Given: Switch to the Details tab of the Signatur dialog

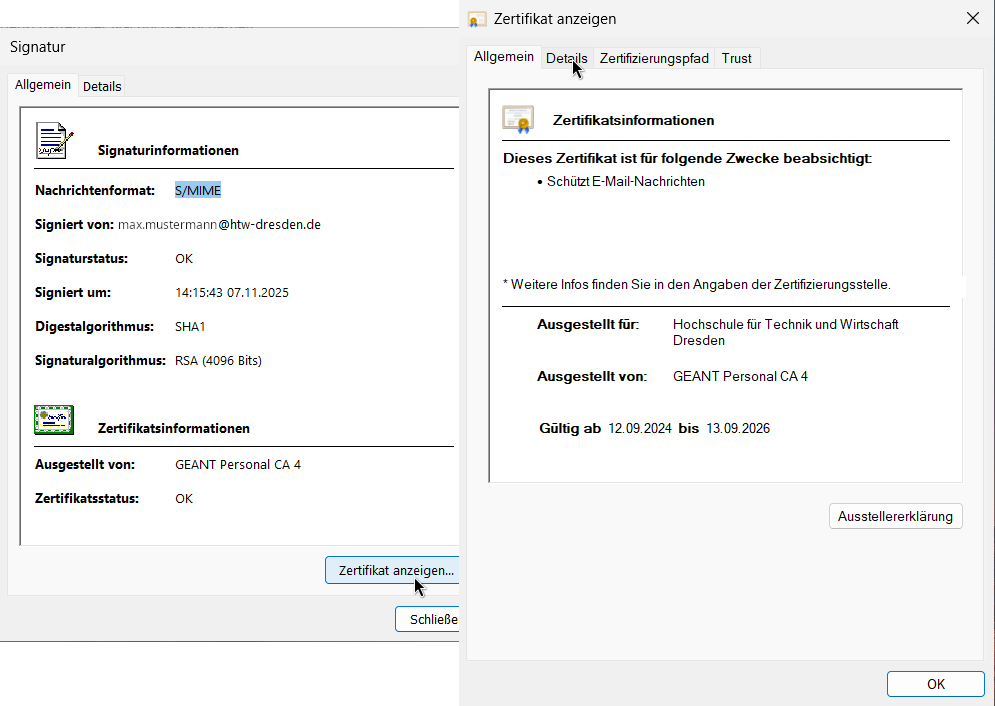Looking at the screenshot, I should click(101, 85).
